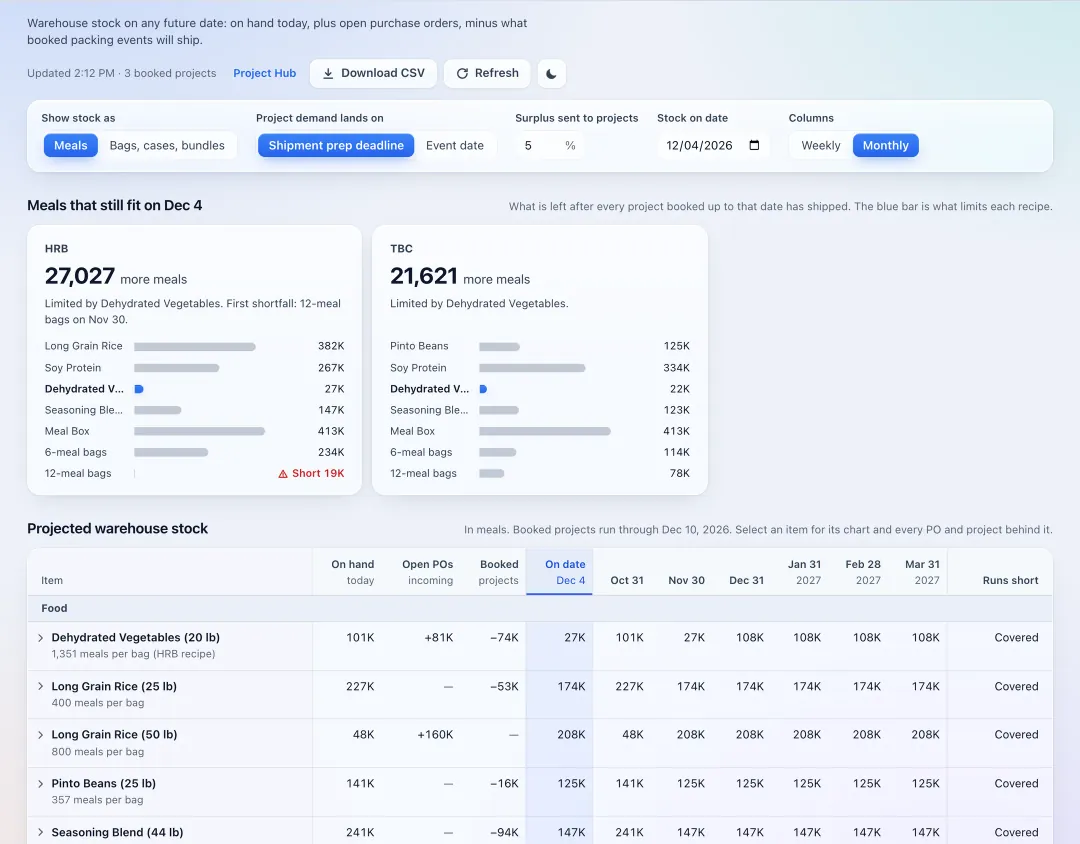Click the 21,621 more meals figure
1080x844 pixels.
click(x=460, y=276)
